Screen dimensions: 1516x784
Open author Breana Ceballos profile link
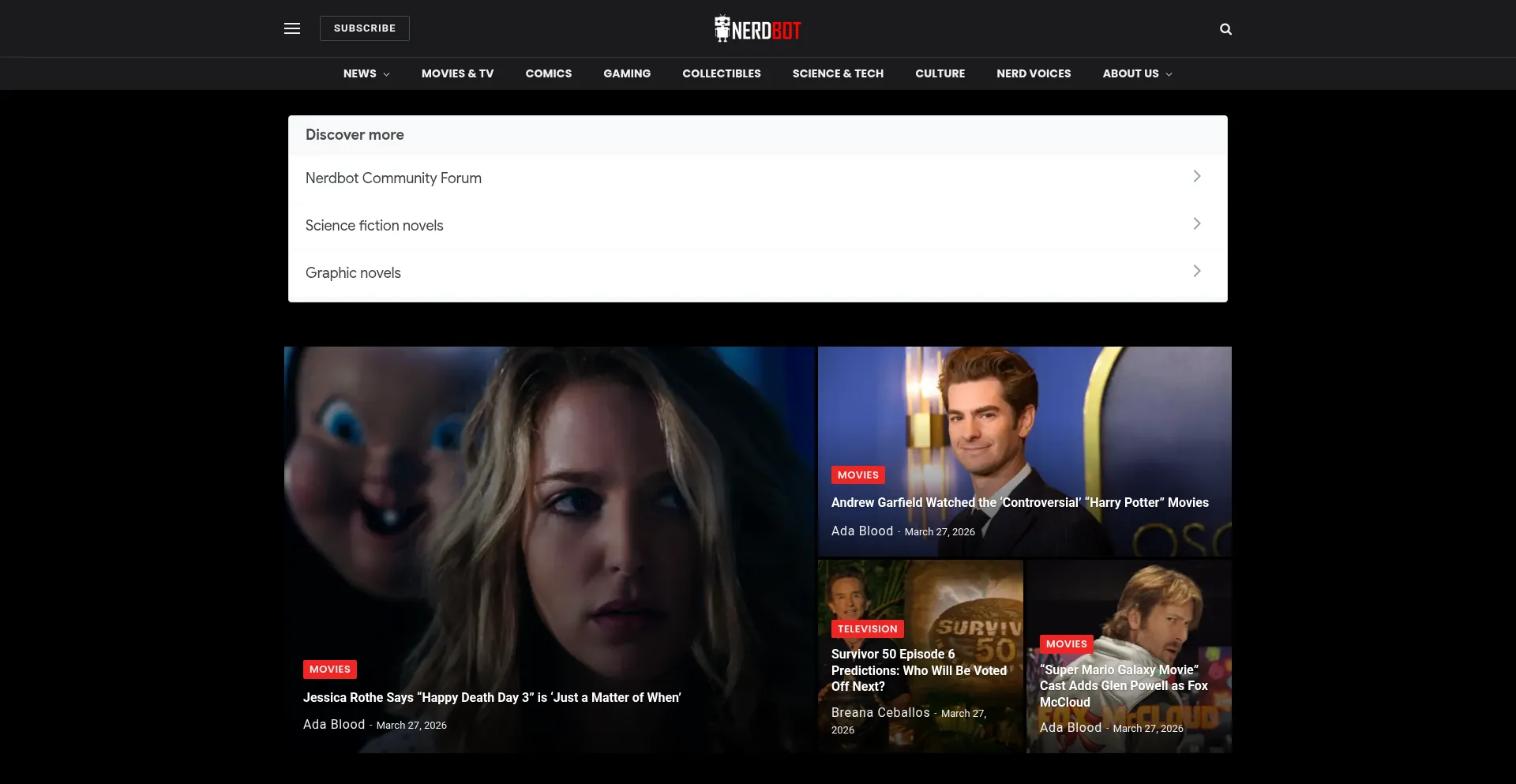point(880,713)
